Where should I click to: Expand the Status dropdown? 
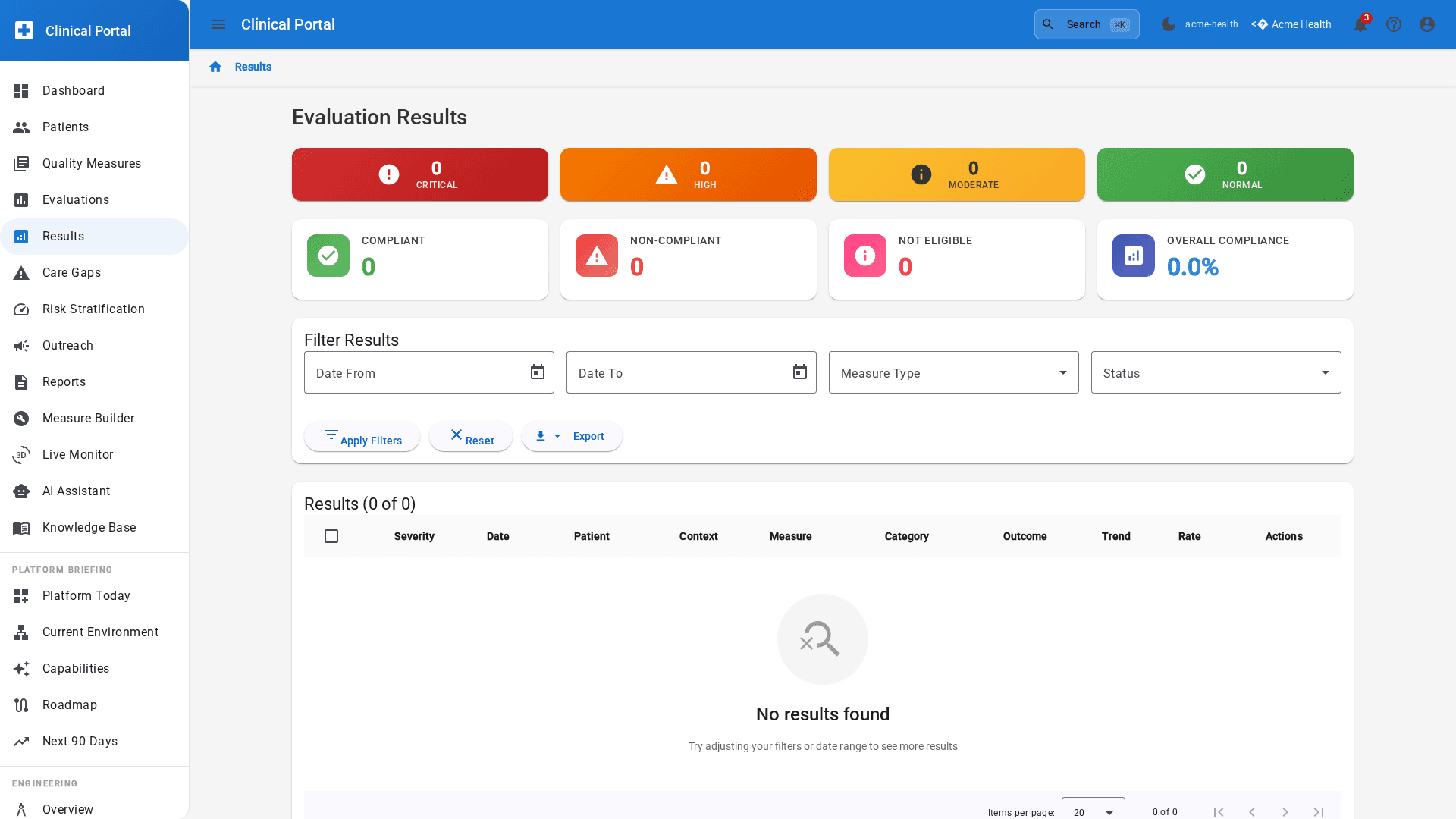[x=1216, y=372]
